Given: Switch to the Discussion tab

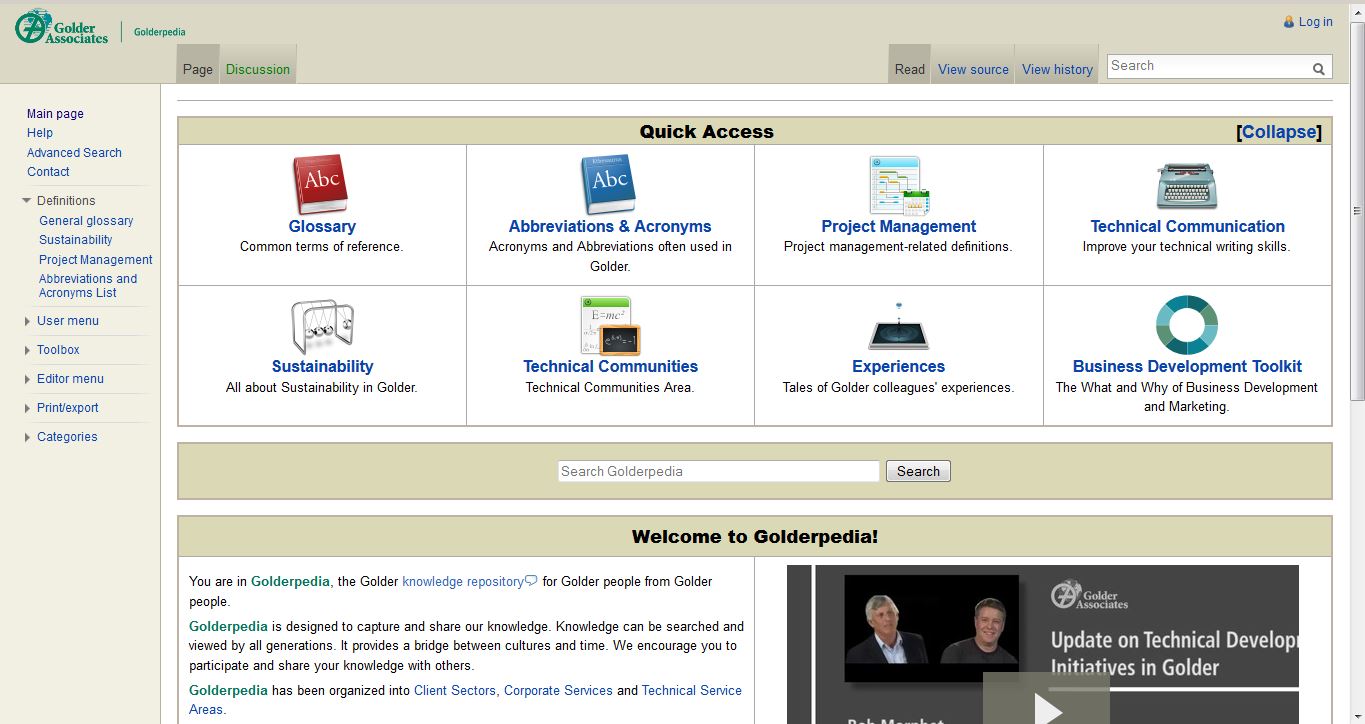Looking at the screenshot, I should point(258,69).
